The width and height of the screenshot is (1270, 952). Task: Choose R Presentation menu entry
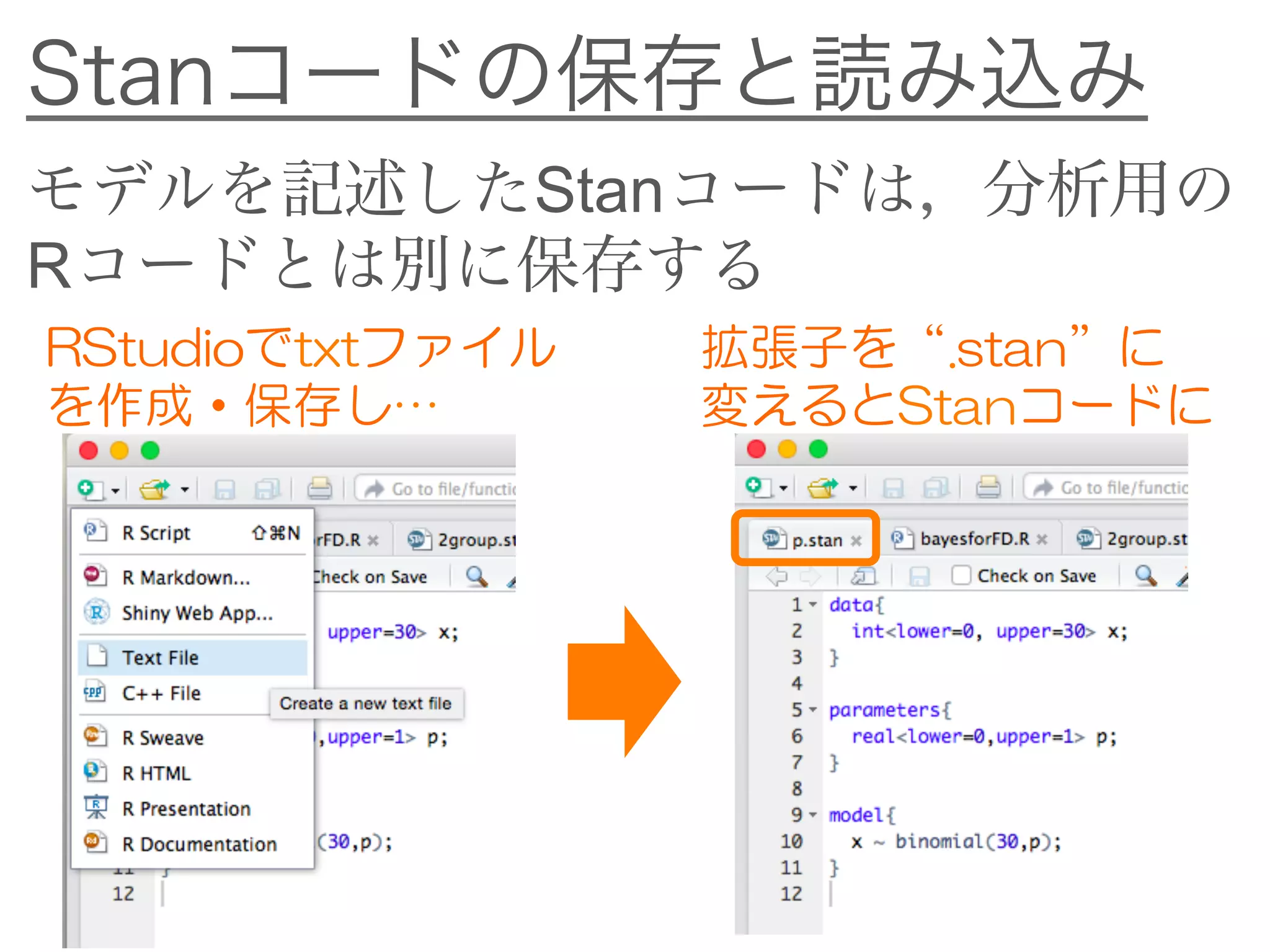(193, 808)
